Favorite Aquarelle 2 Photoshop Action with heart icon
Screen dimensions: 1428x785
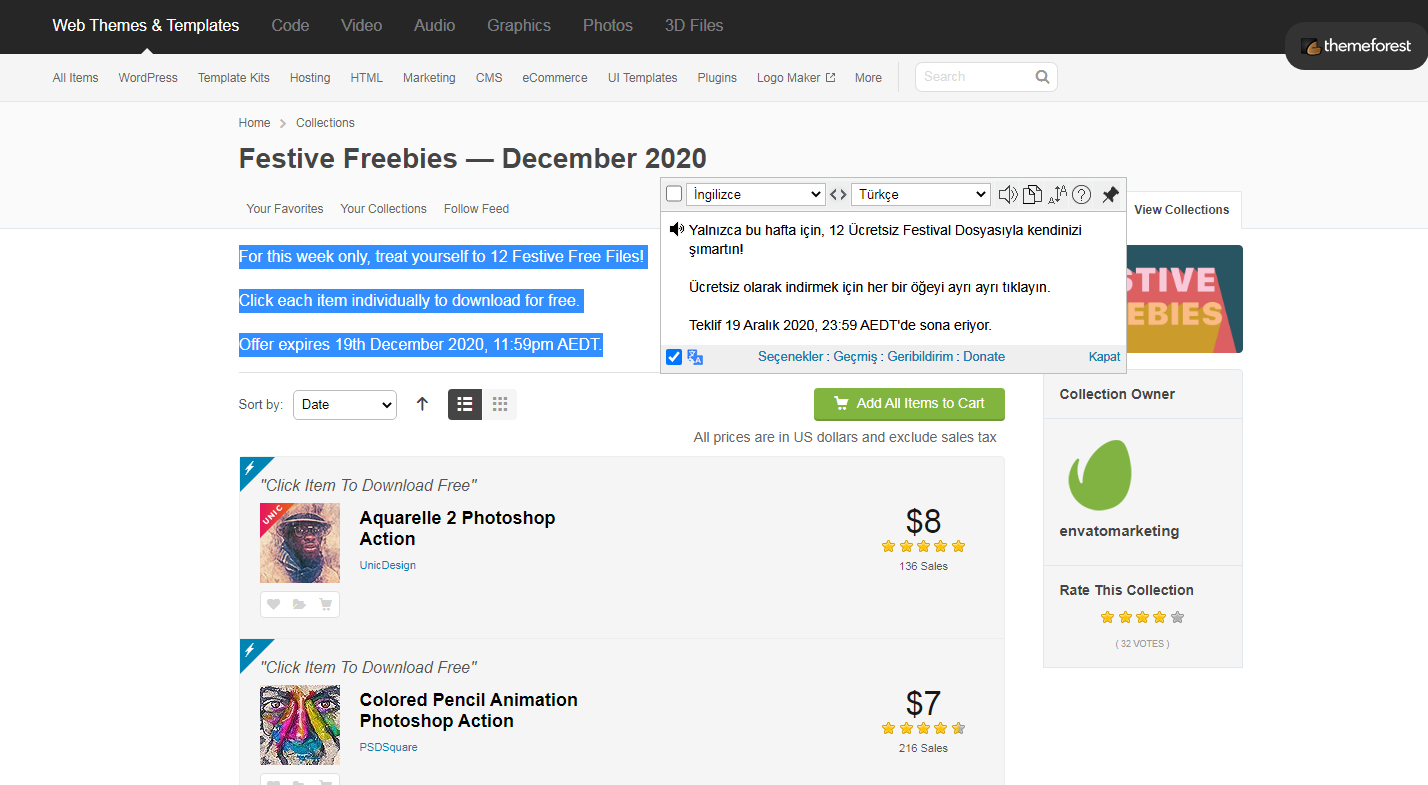(x=273, y=604)
